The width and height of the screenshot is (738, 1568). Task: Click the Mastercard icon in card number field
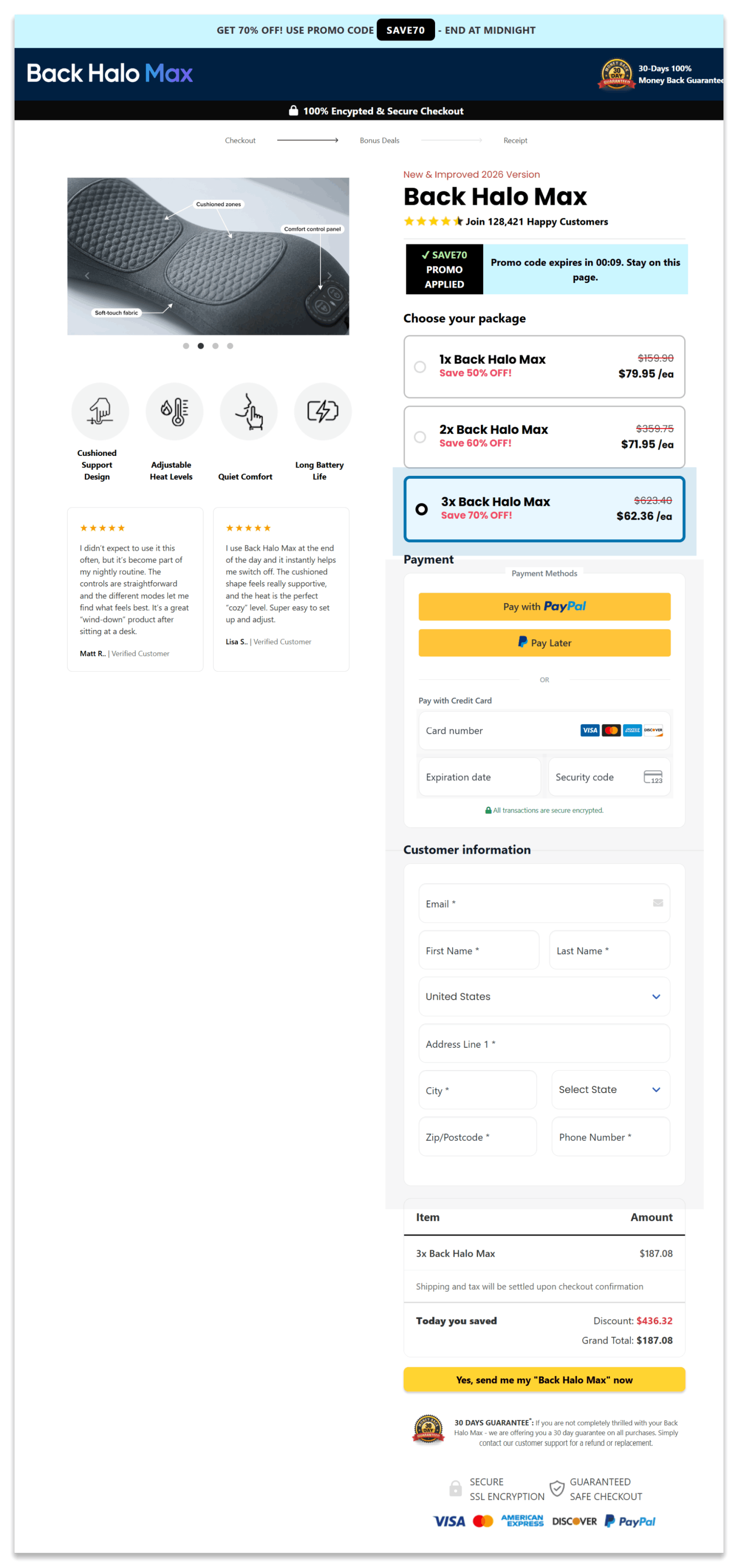tap(611, 731)
